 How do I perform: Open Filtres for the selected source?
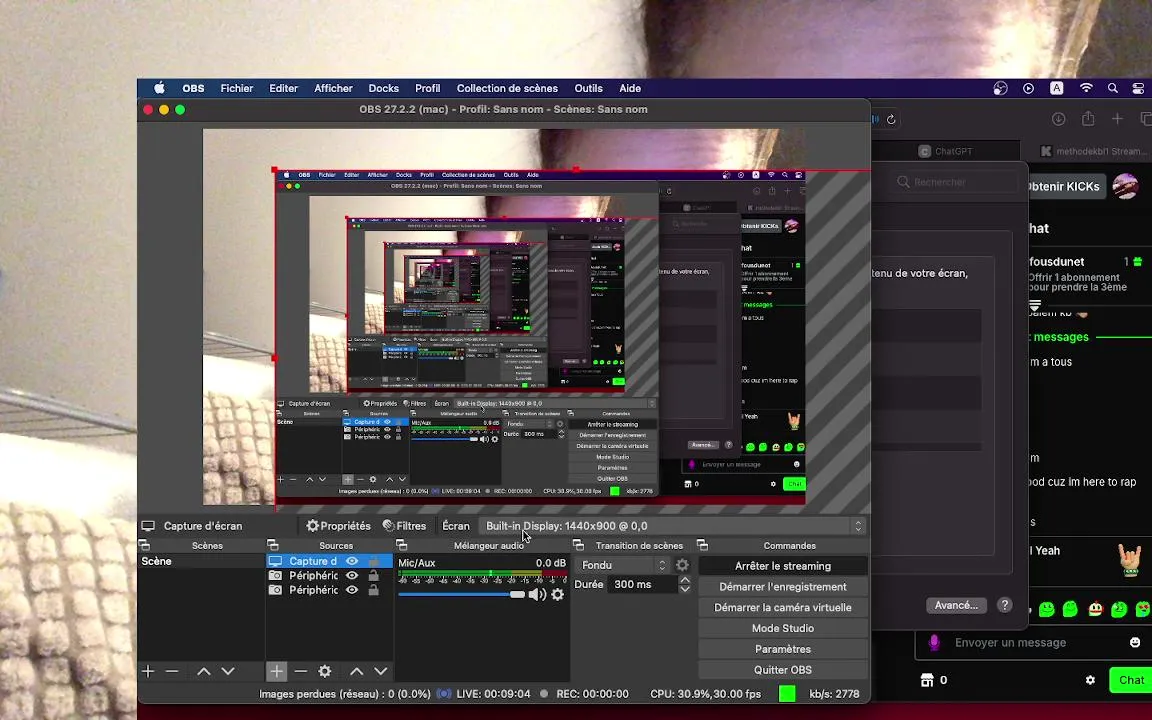click(404, 526)
